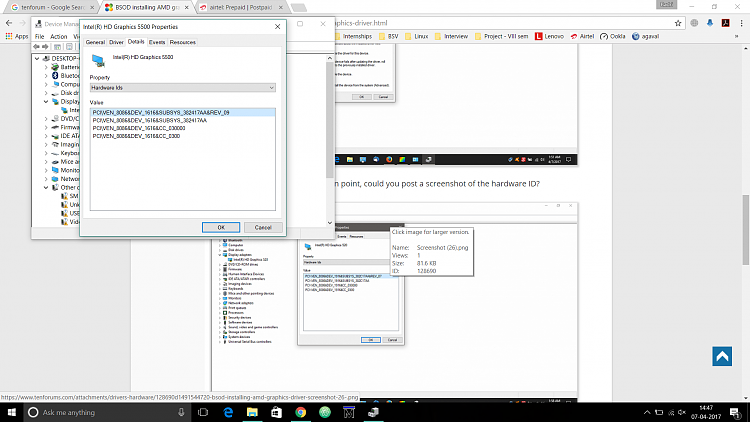
Task: Close the Properties dialog with the X
Action: point(277,27)
